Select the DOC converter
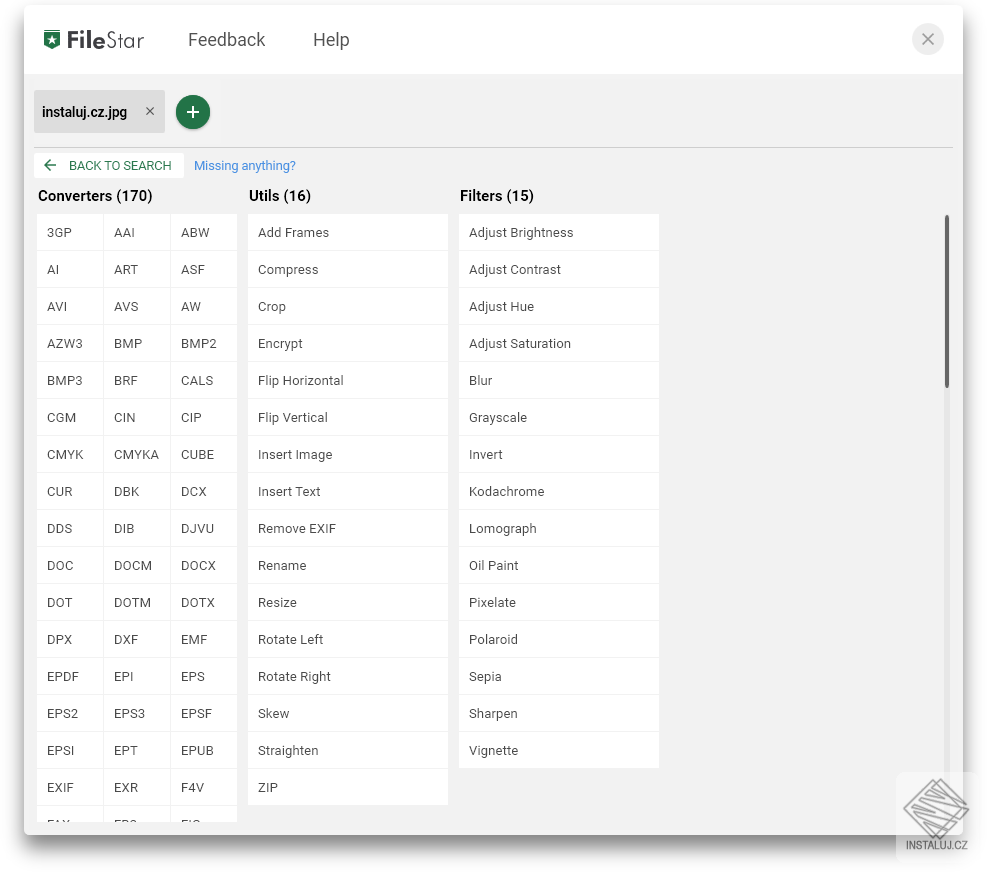The width and height of the screenshot is (987, 872). [x=70, y=565]
